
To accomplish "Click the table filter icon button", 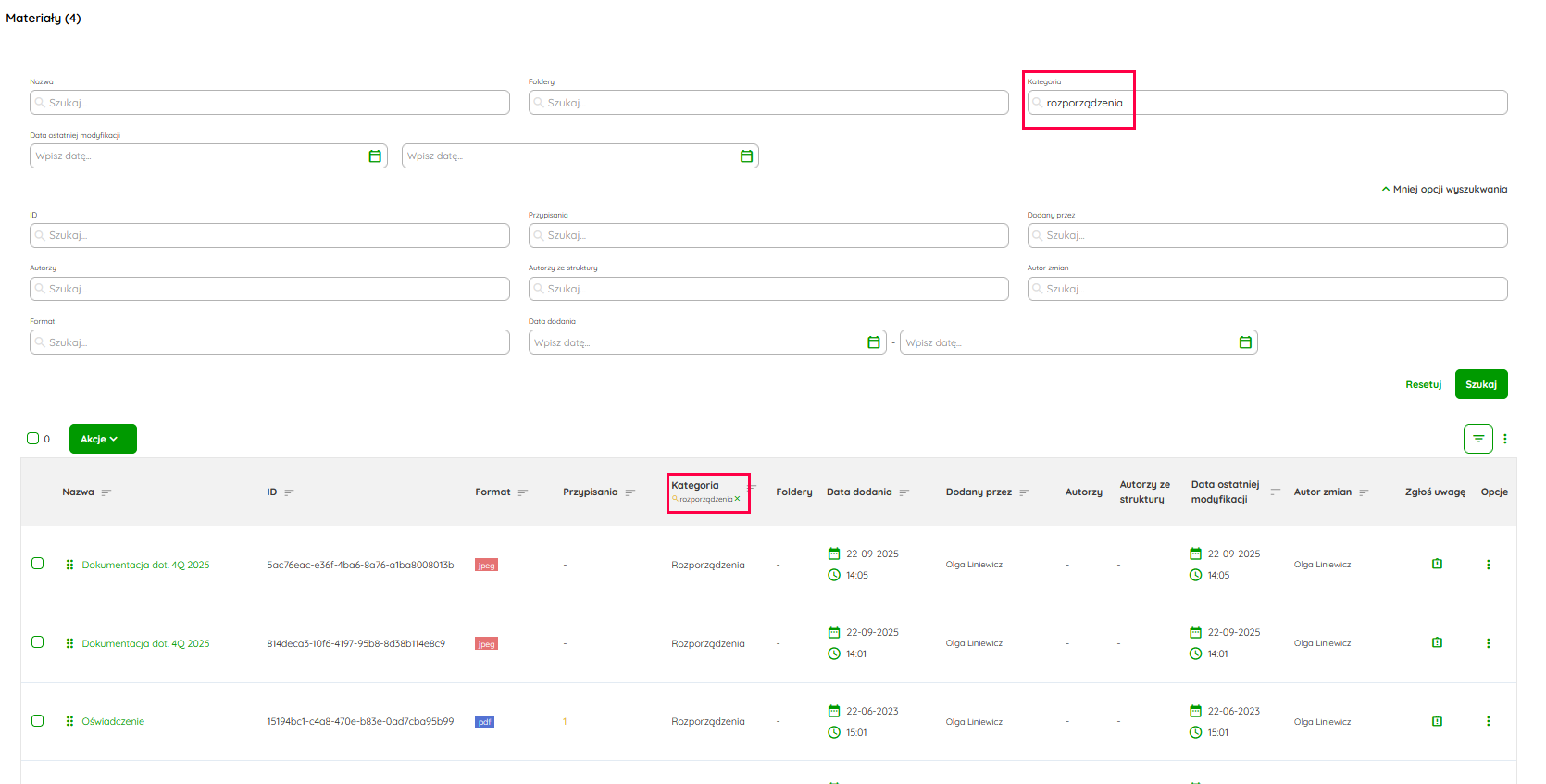I will 1477,439.
